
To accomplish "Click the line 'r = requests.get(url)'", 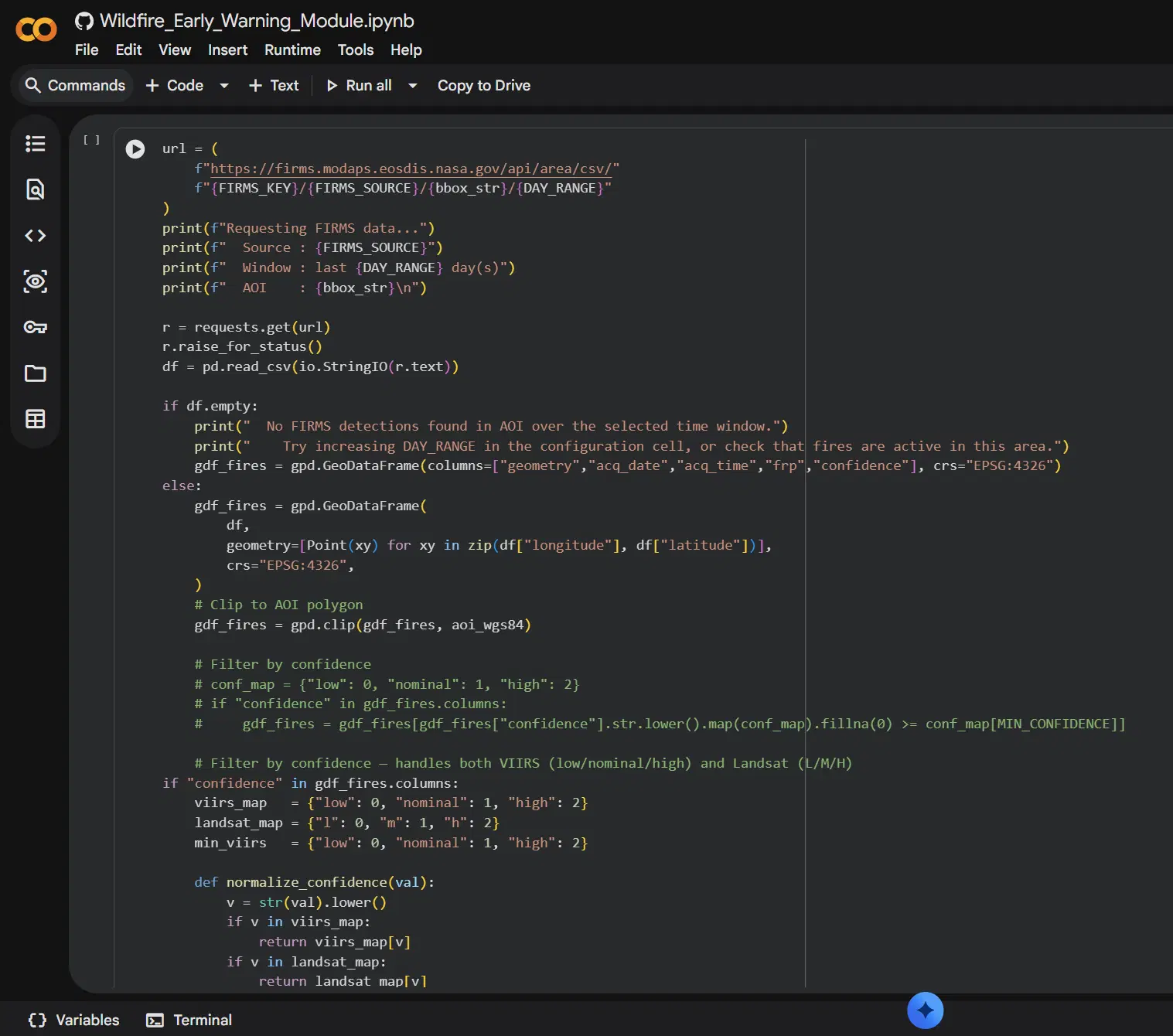I will pyautogui.click(x=246, y=327).
